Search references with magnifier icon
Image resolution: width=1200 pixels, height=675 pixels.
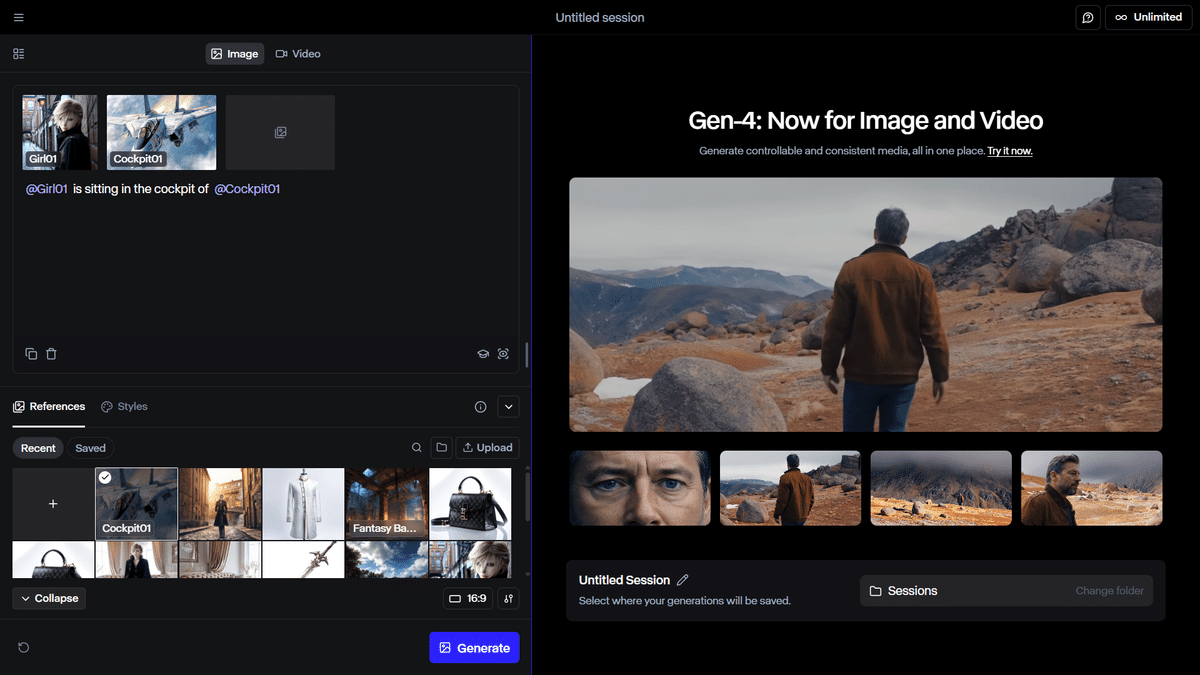(417, 448)
